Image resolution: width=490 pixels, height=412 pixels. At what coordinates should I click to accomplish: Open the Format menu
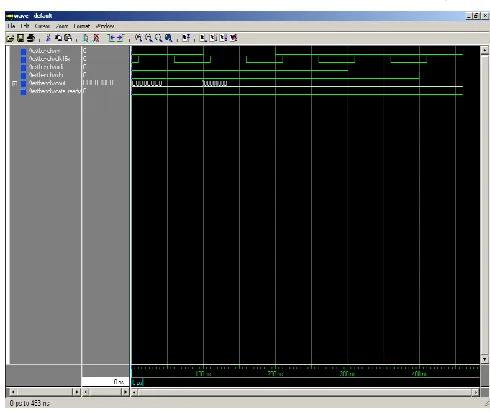coord(82,26)
